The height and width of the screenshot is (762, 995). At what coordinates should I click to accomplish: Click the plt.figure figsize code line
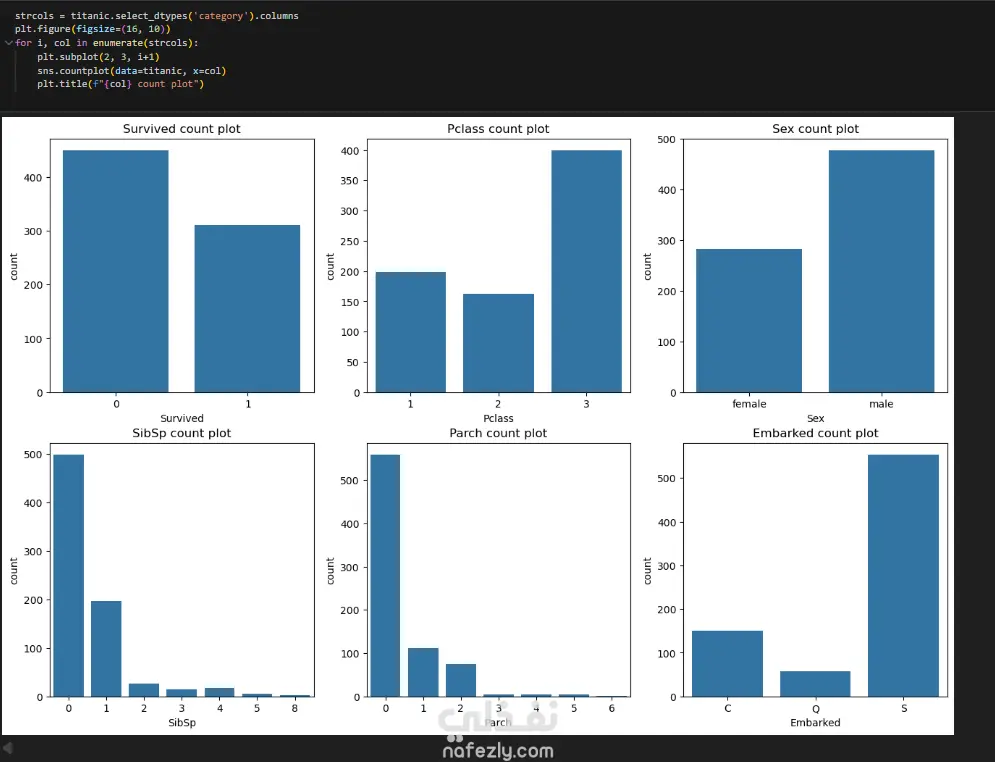click(x=93, y=29)
